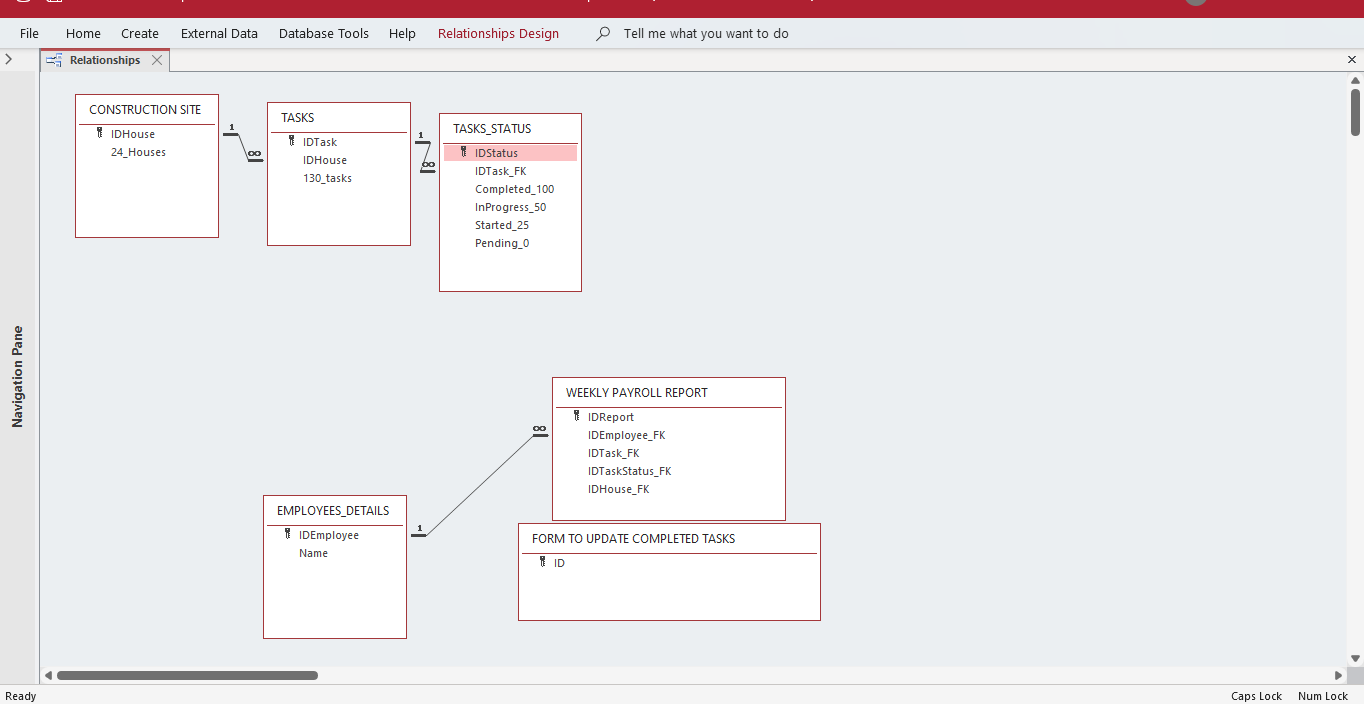The image size is (1364, 704).
Task: Click the vertical Navigation Pane label
Action: click(x=17, y=376)
